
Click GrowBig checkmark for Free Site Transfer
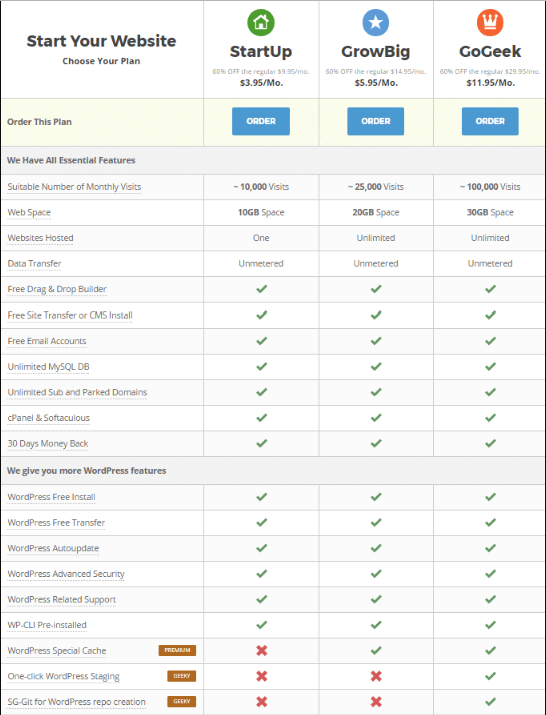point(376,315)
